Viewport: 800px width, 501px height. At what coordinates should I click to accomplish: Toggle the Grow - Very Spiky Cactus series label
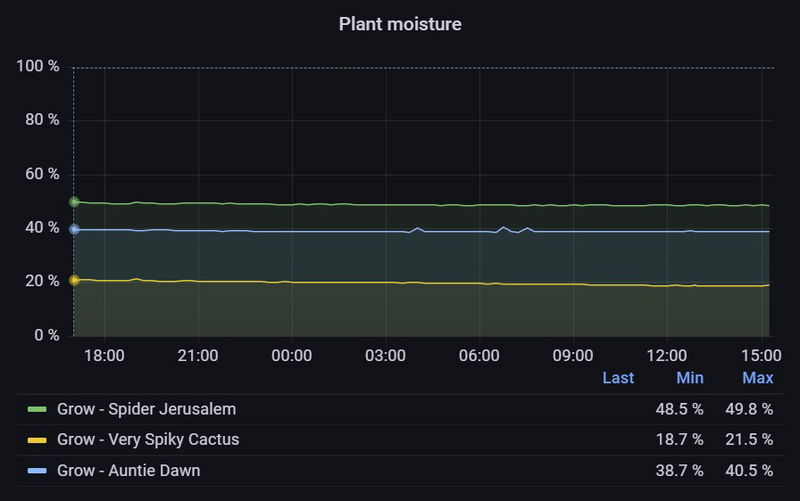pos(148,440)
